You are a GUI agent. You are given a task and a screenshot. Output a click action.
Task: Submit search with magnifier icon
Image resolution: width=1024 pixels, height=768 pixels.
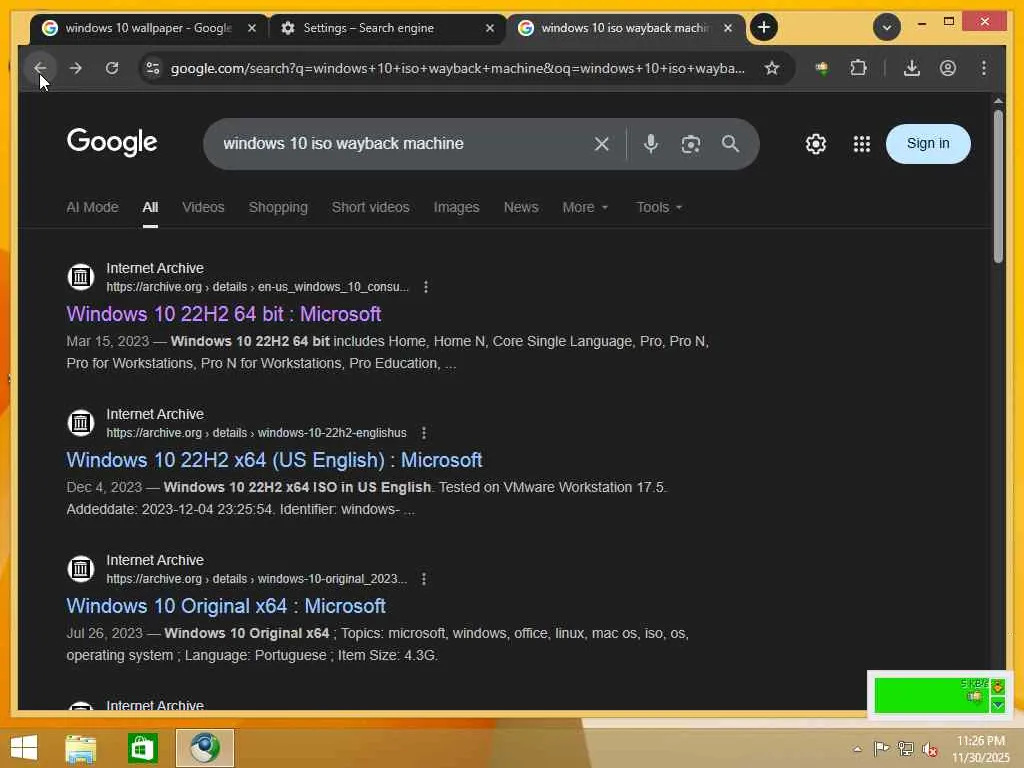coord(730,144)
